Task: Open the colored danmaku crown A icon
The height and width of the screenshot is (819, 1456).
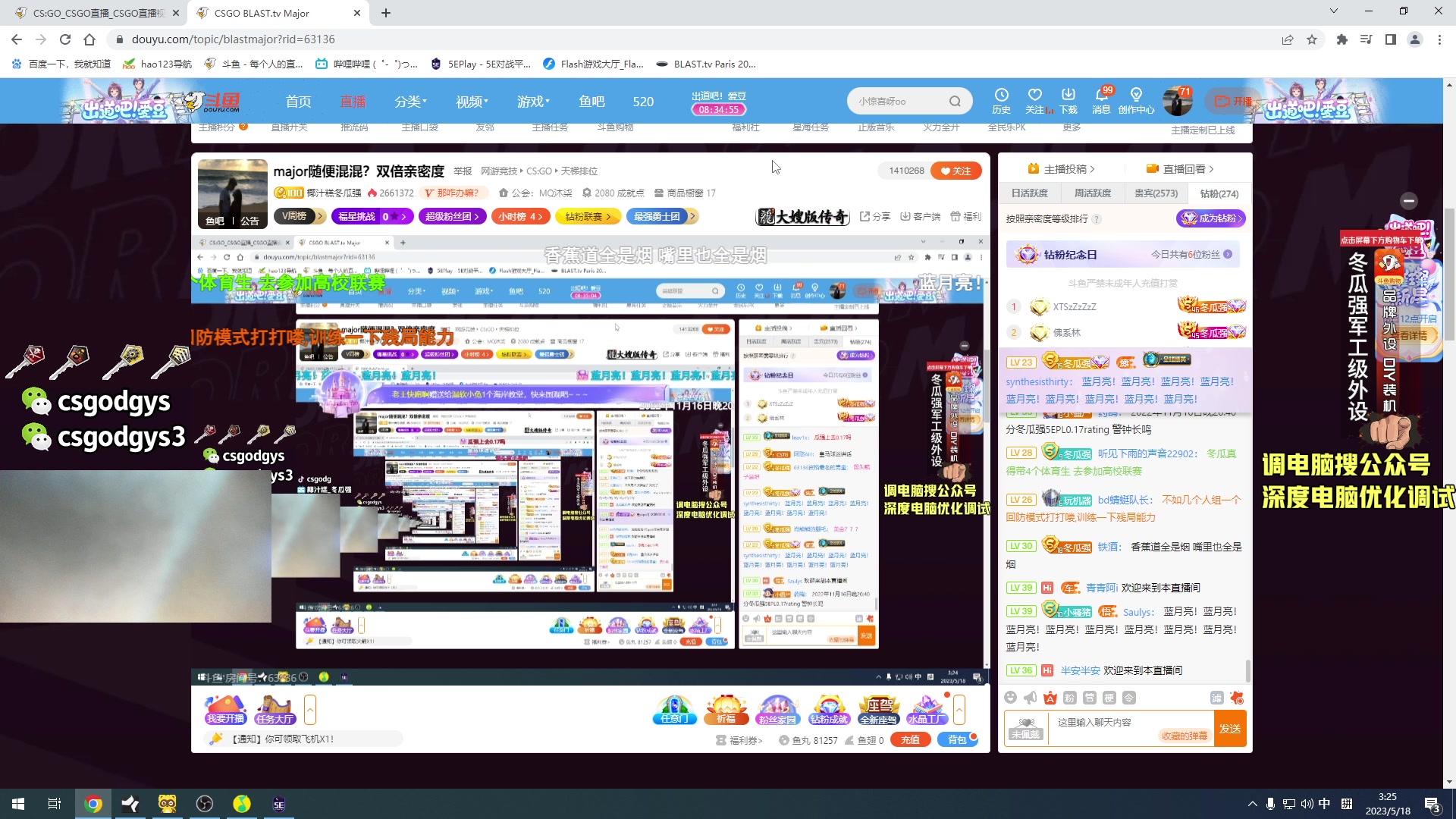Action: click(1050, 698)
